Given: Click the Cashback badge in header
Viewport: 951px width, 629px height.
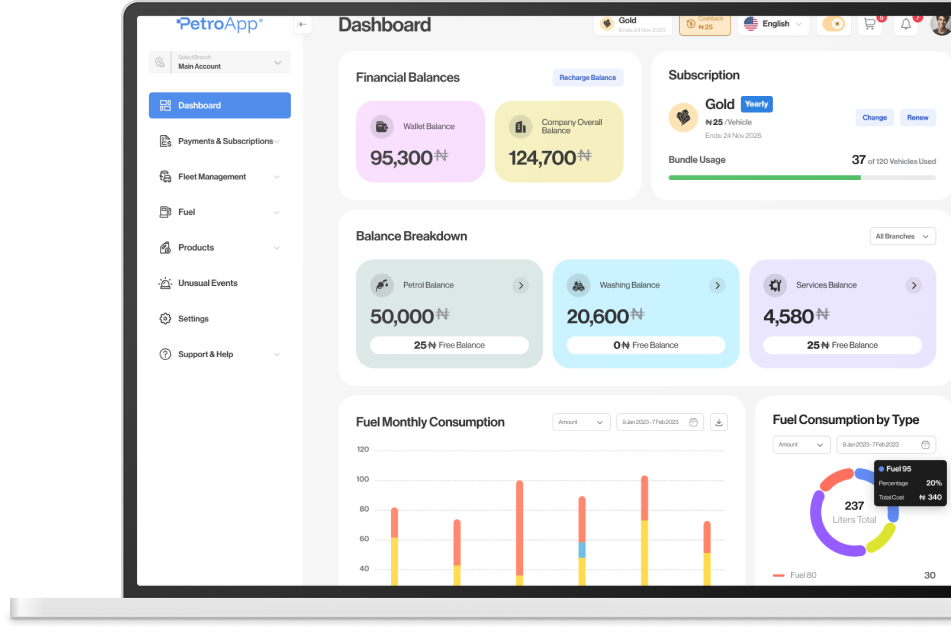Looking at the screenshot, I should pyautogui.click(x=705, y=23).
